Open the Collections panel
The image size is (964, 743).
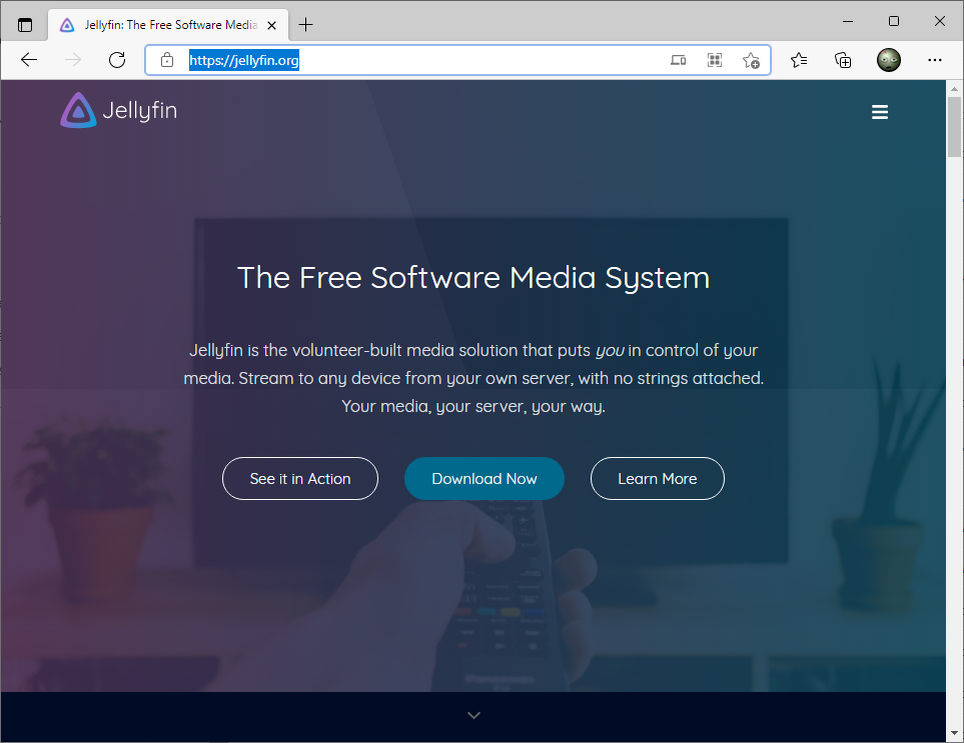pyautogui.click(x=843, y=60)
